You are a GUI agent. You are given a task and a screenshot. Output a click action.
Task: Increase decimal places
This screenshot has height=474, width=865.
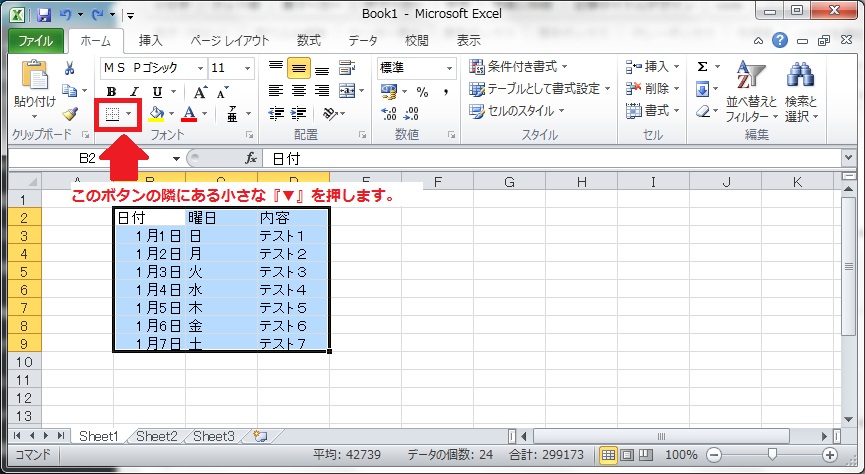click(389, 114)
